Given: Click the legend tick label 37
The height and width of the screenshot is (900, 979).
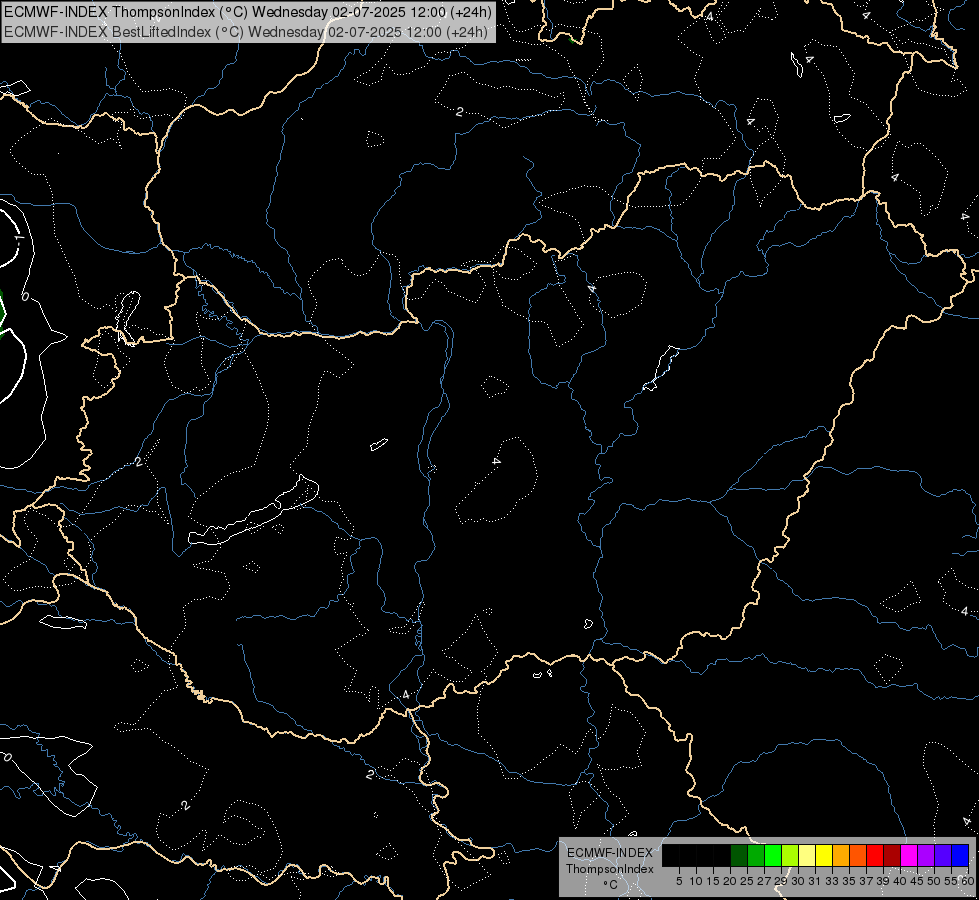Looking at the screenshot, I should coord(866,881).
